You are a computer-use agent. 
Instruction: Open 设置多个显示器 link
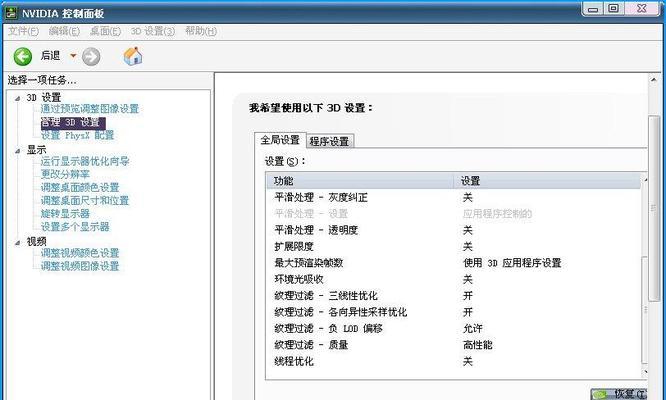pyautogui.click(x=75, y=227)
